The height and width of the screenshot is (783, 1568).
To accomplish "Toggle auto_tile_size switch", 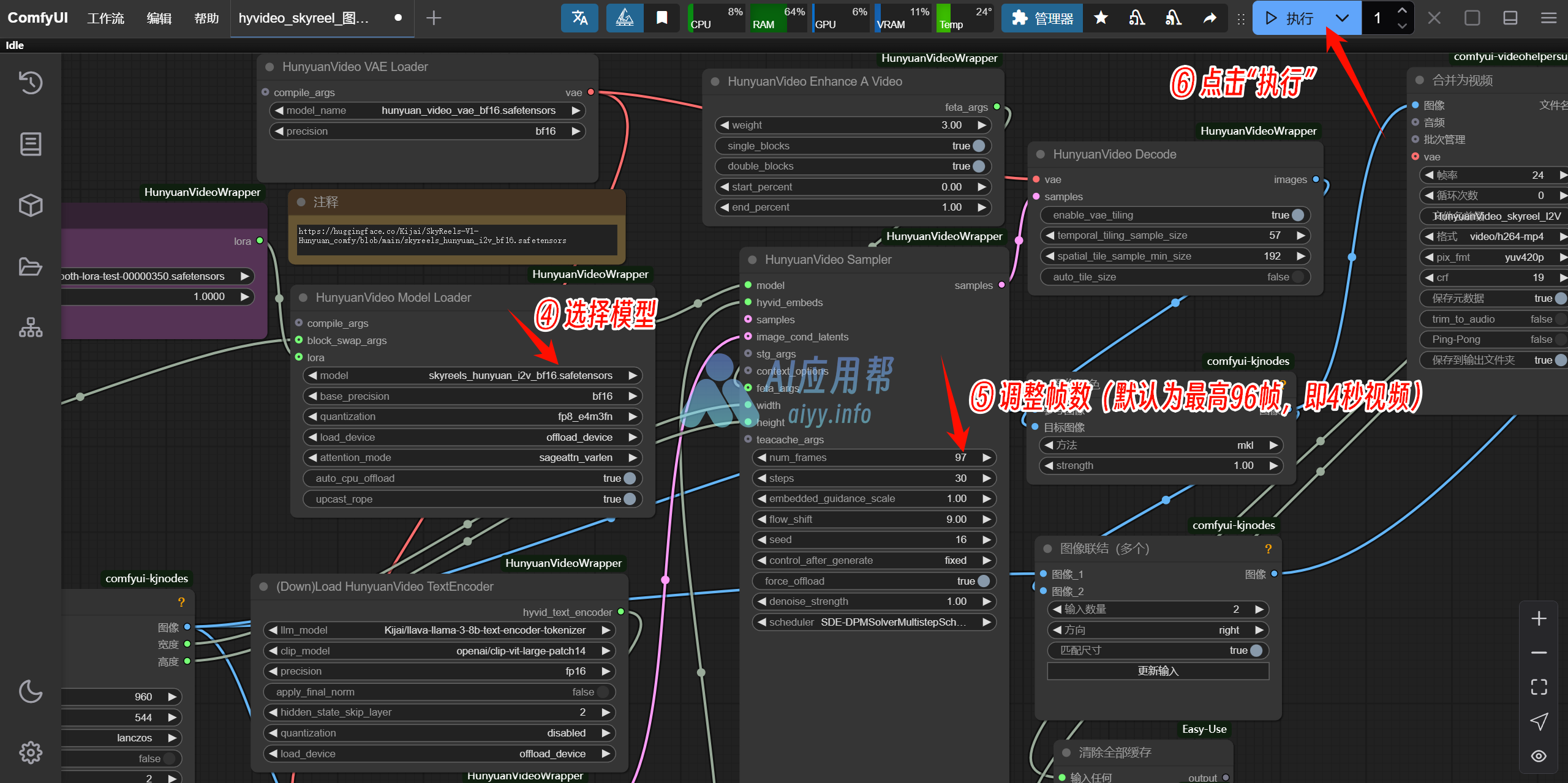I will pyautogui.click(x=1298, y=277).
